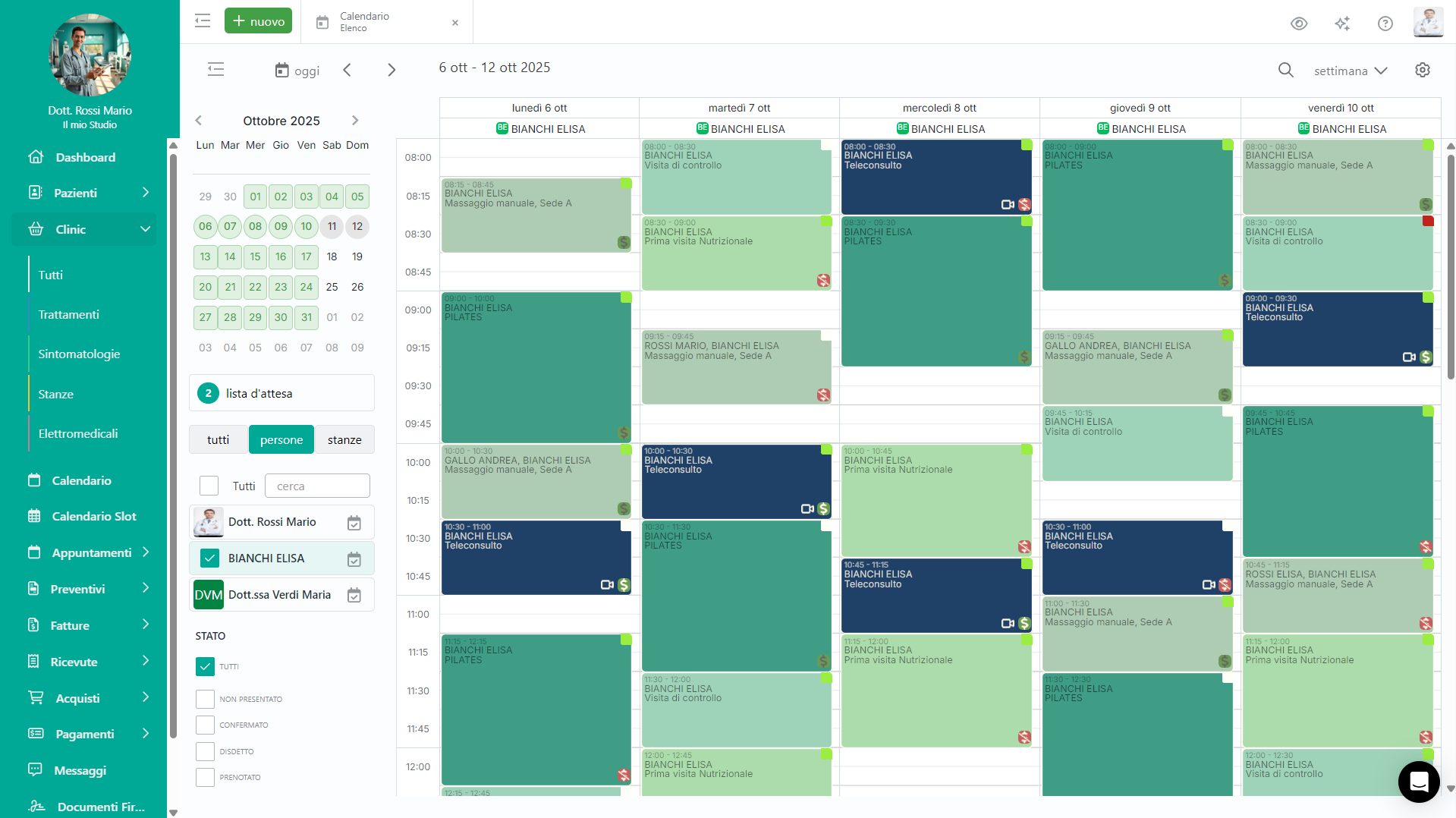Open Sintomatologie under Clinic
The image size is (1456, 818).
click(x=80, y=354)
